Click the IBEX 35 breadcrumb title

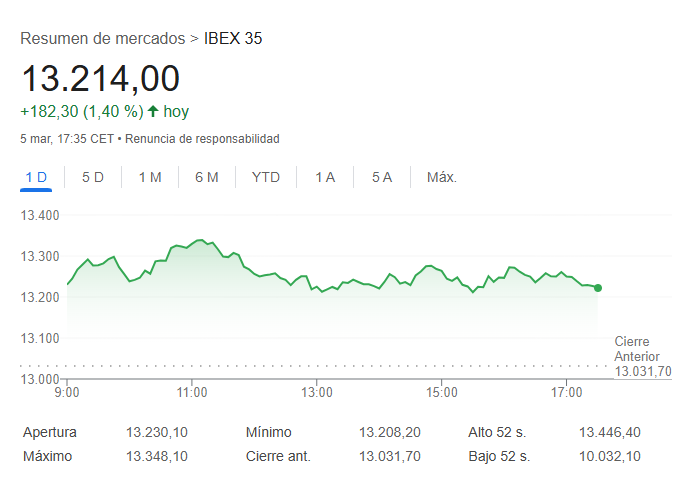tap(233, 39)
